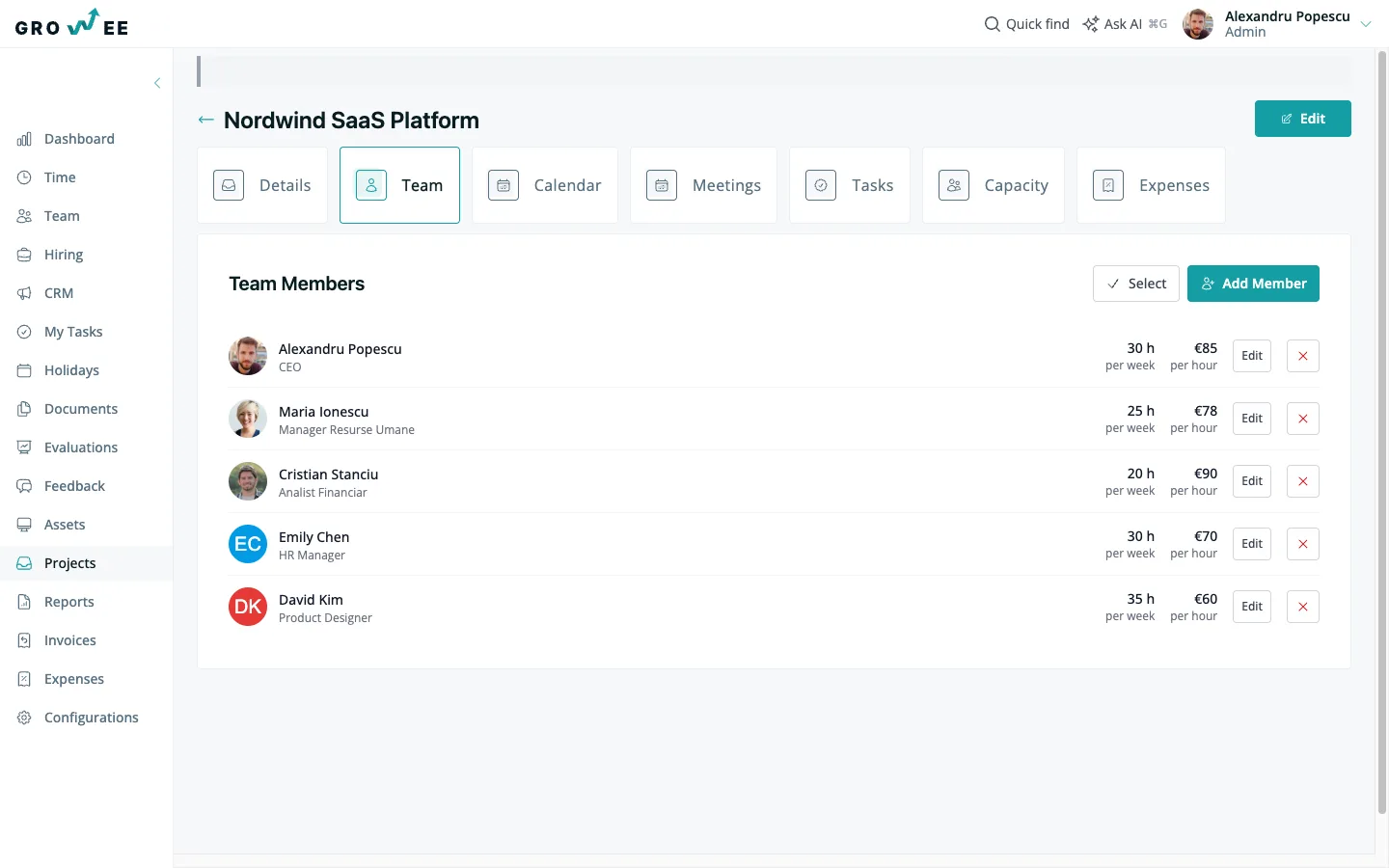The image size is (1389, 868).
Task: Go to Evaluations in sidebar
Action: 87,448
